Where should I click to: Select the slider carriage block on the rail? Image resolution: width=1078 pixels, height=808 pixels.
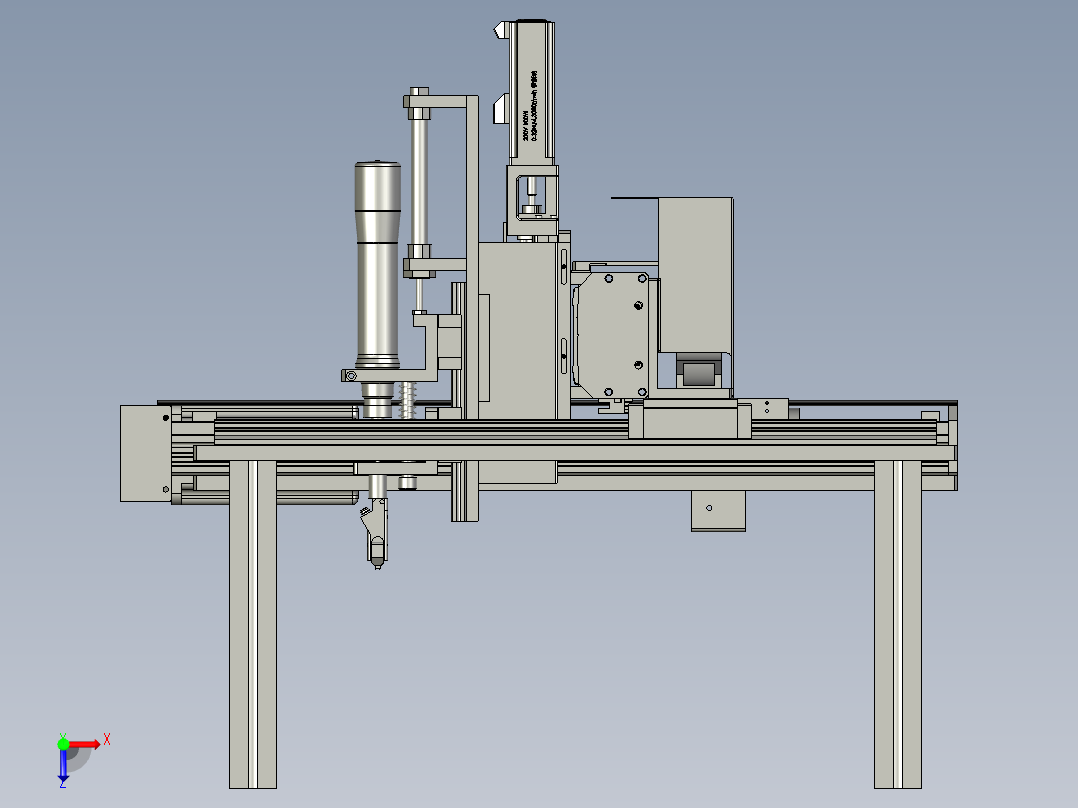(x=690, y=419)
